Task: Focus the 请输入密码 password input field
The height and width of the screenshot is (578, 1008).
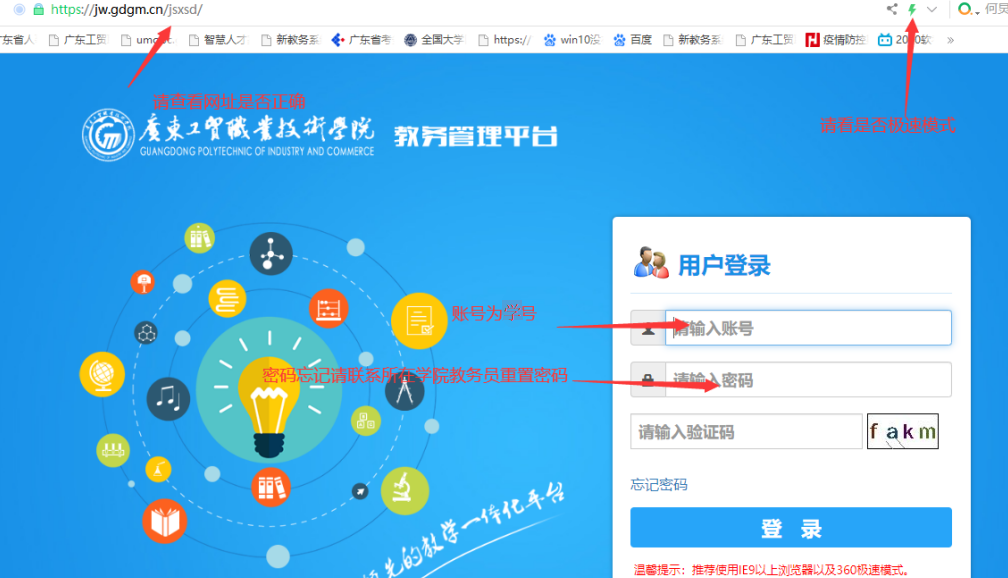Action: tap(808, 380)
